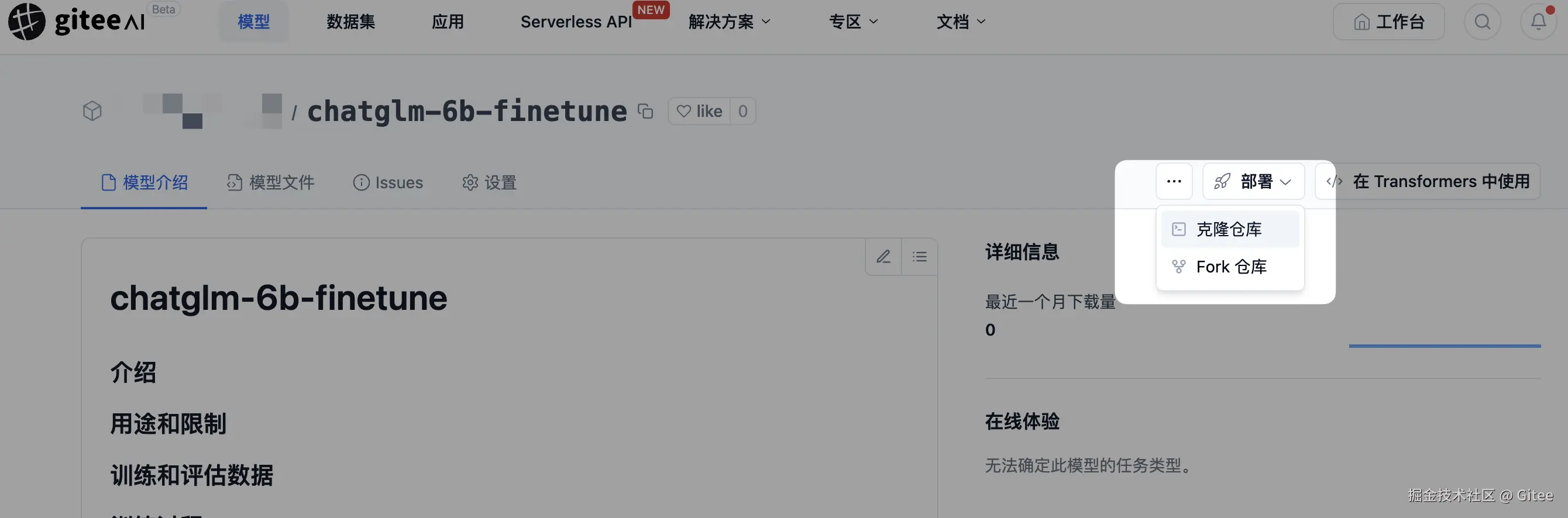This screenshot has height=518, width=1568.
Task: Click the chatglm-6b-finetune repository title
Action: tap(467, 111)
